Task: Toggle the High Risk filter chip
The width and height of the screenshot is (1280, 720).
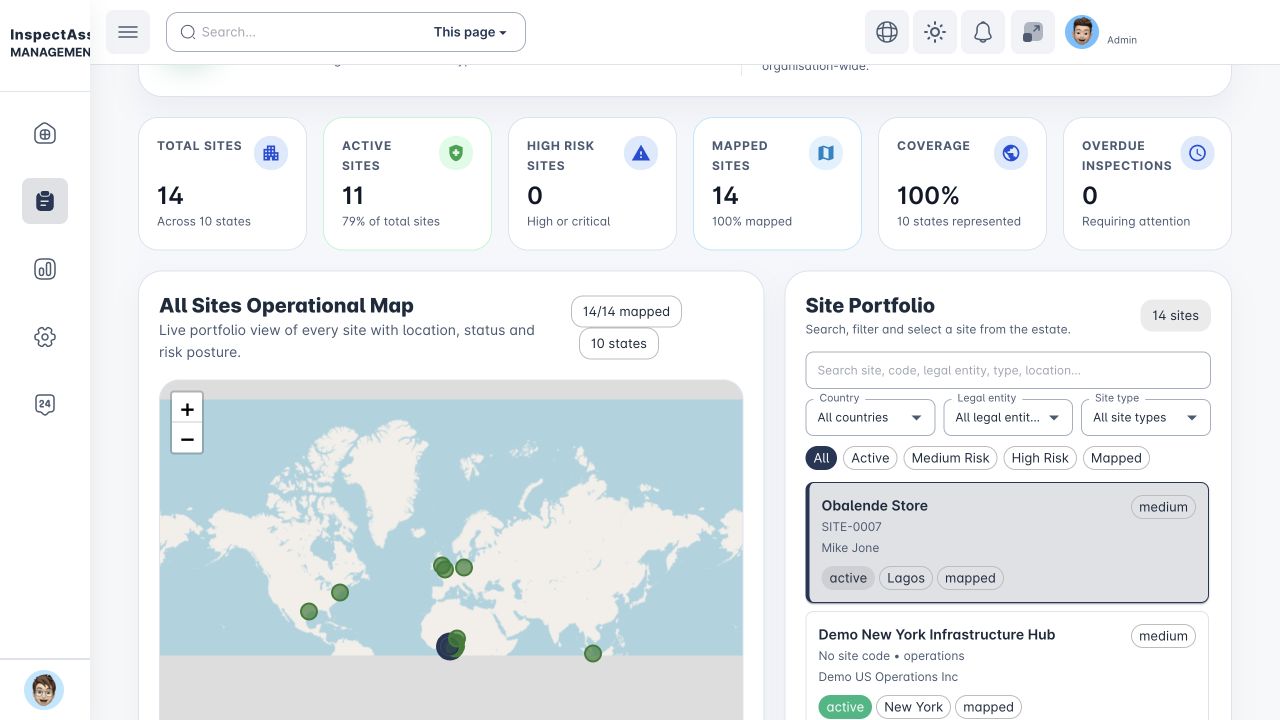Action: point(1040,458)
